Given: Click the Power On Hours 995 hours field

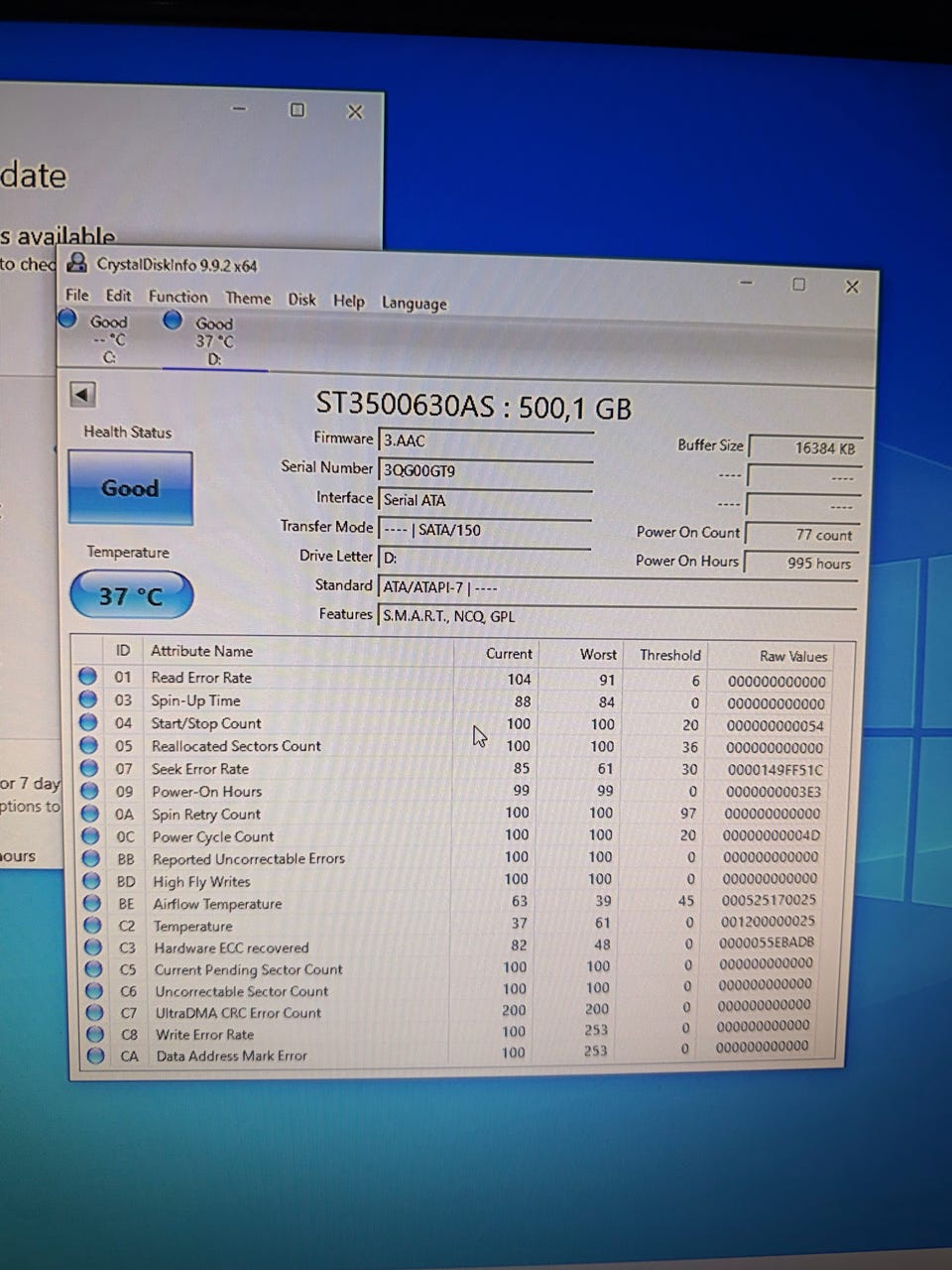Looking at the screenshot, I should pyautogui.click(x=803, y=563).
